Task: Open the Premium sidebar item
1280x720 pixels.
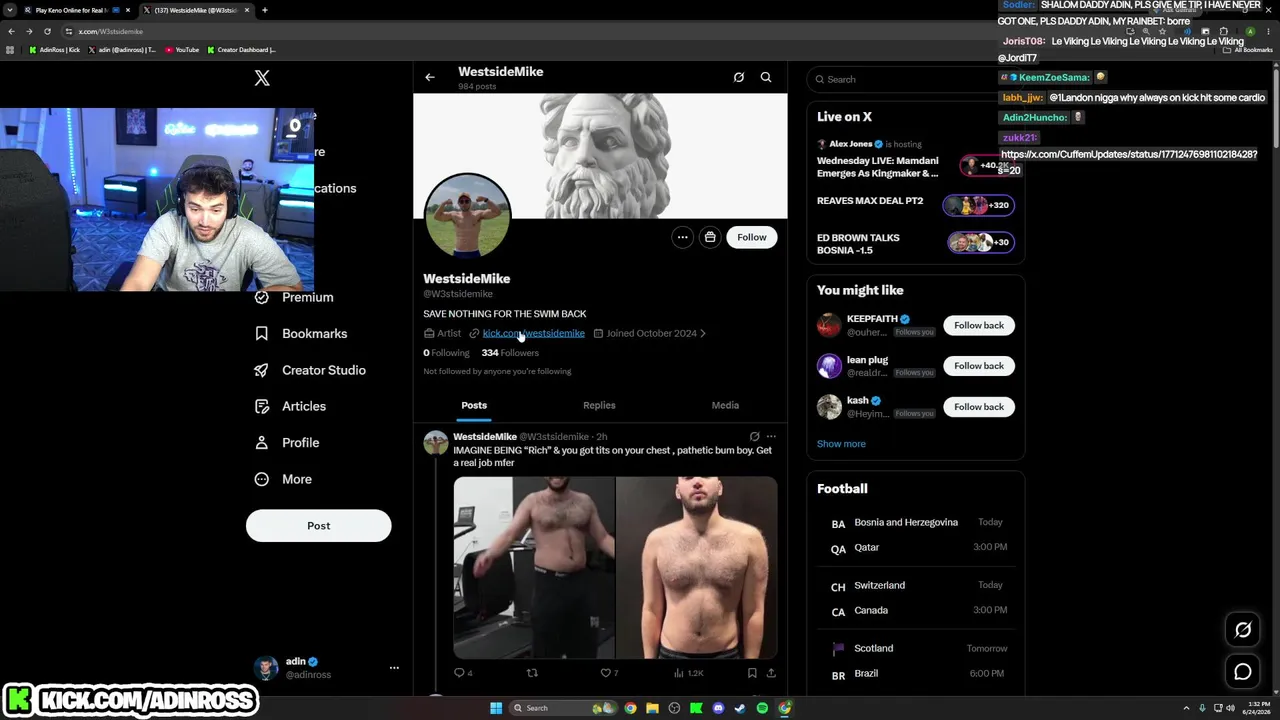Action: pyautogui.click(x=295, y=297)
